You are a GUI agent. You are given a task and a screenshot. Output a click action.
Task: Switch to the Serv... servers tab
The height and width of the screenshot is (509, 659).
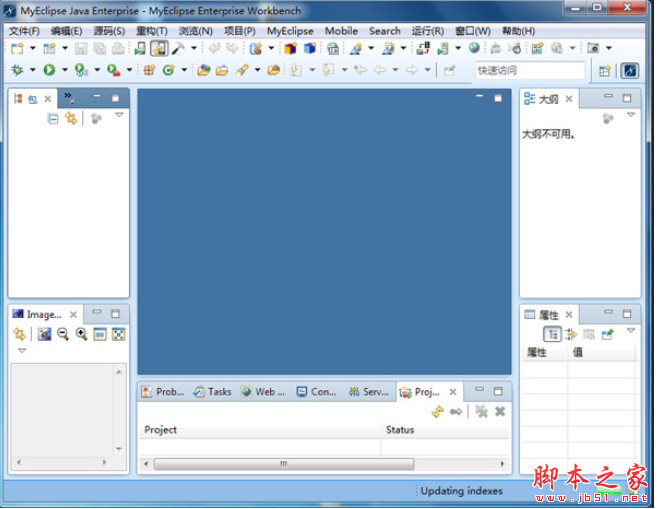369,392
